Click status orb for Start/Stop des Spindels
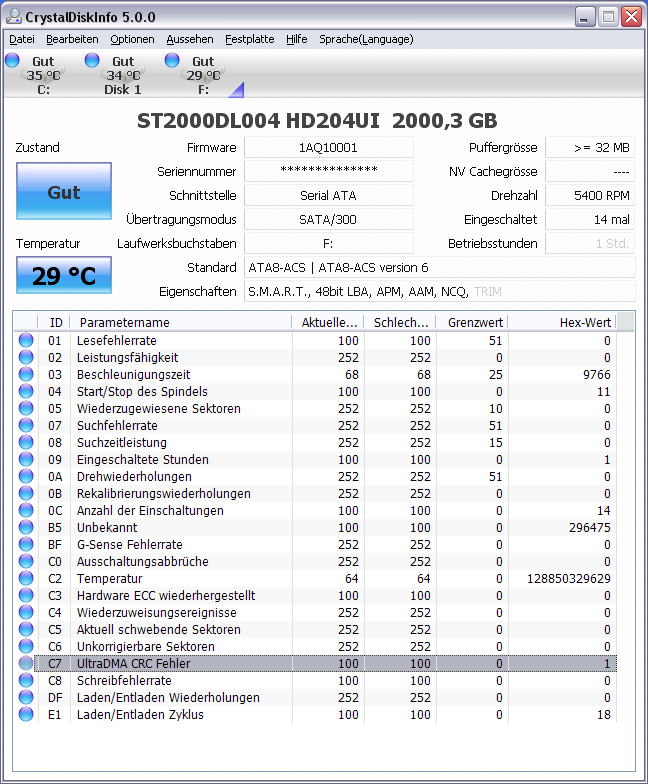This screenshot has width=648, height=784. pos(26,392)
